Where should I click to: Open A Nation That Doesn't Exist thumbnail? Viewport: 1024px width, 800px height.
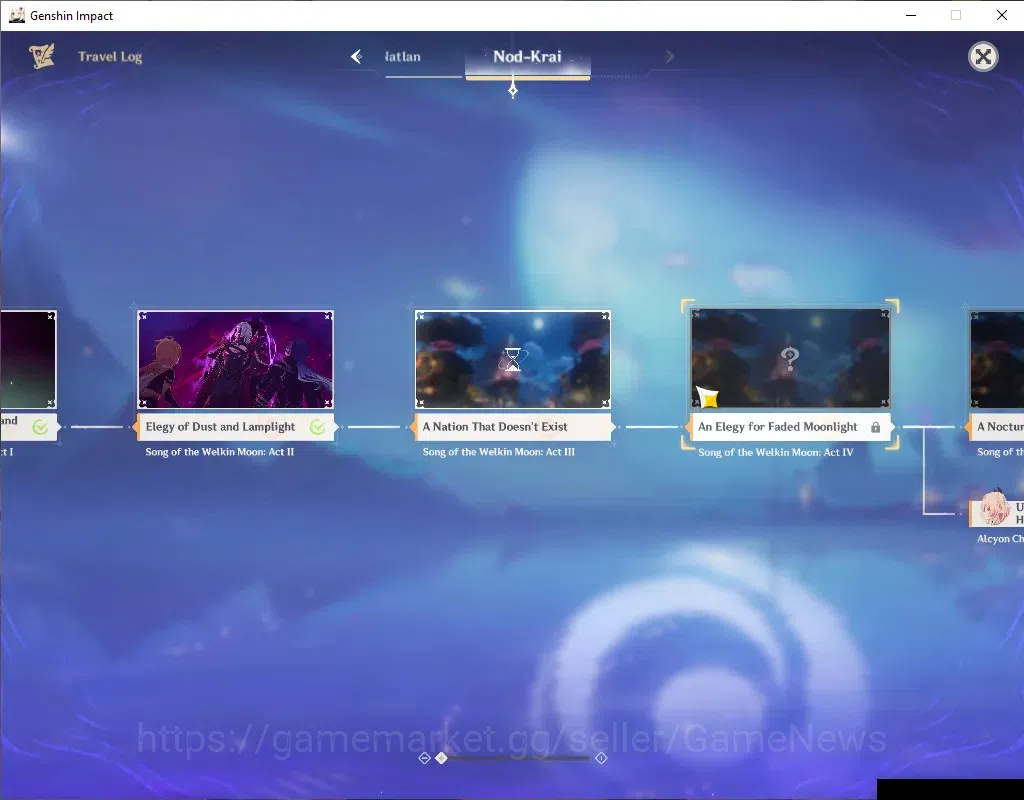point(513,360)
